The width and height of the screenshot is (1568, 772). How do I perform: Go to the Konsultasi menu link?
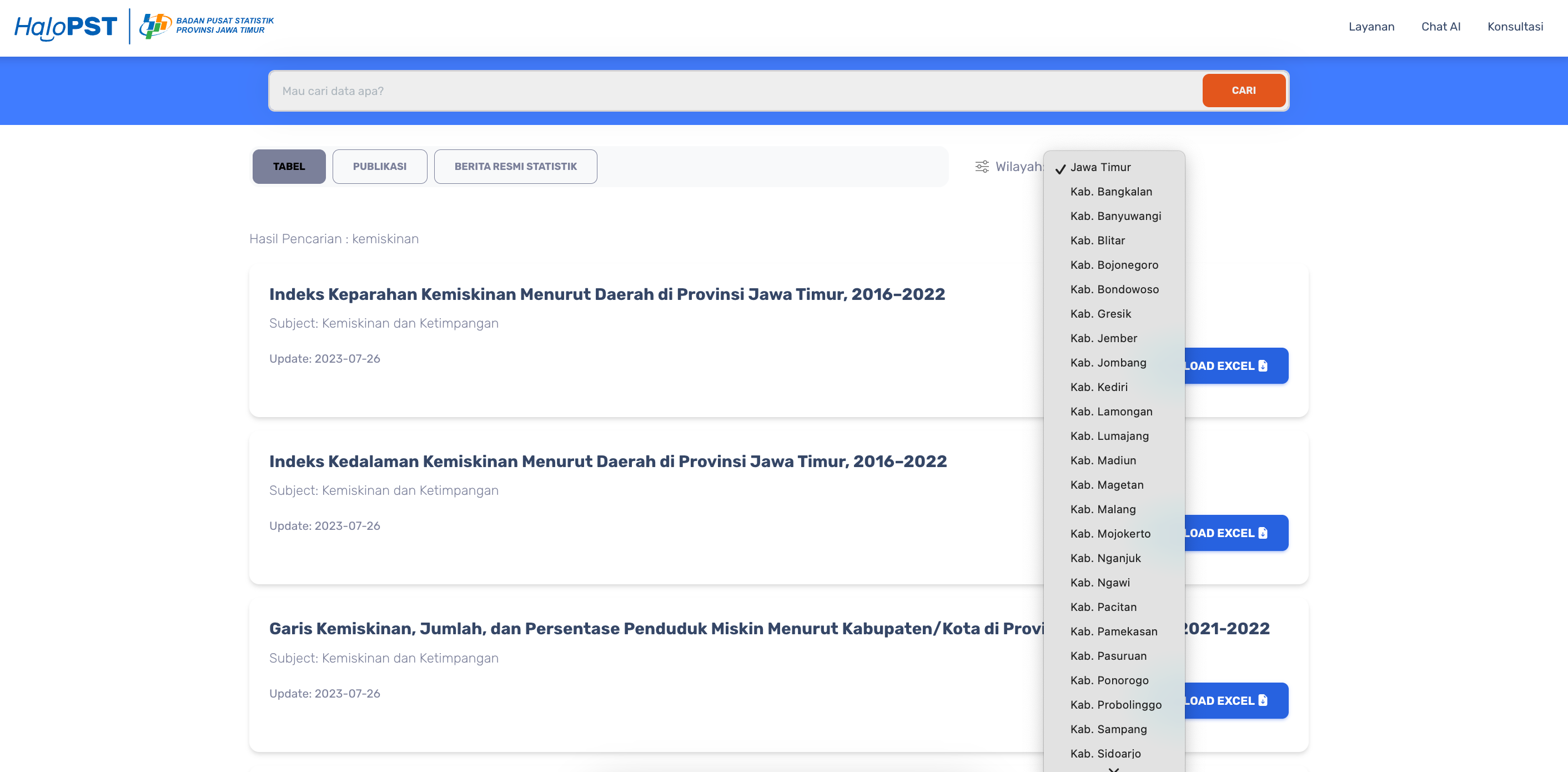point(1515,27)
